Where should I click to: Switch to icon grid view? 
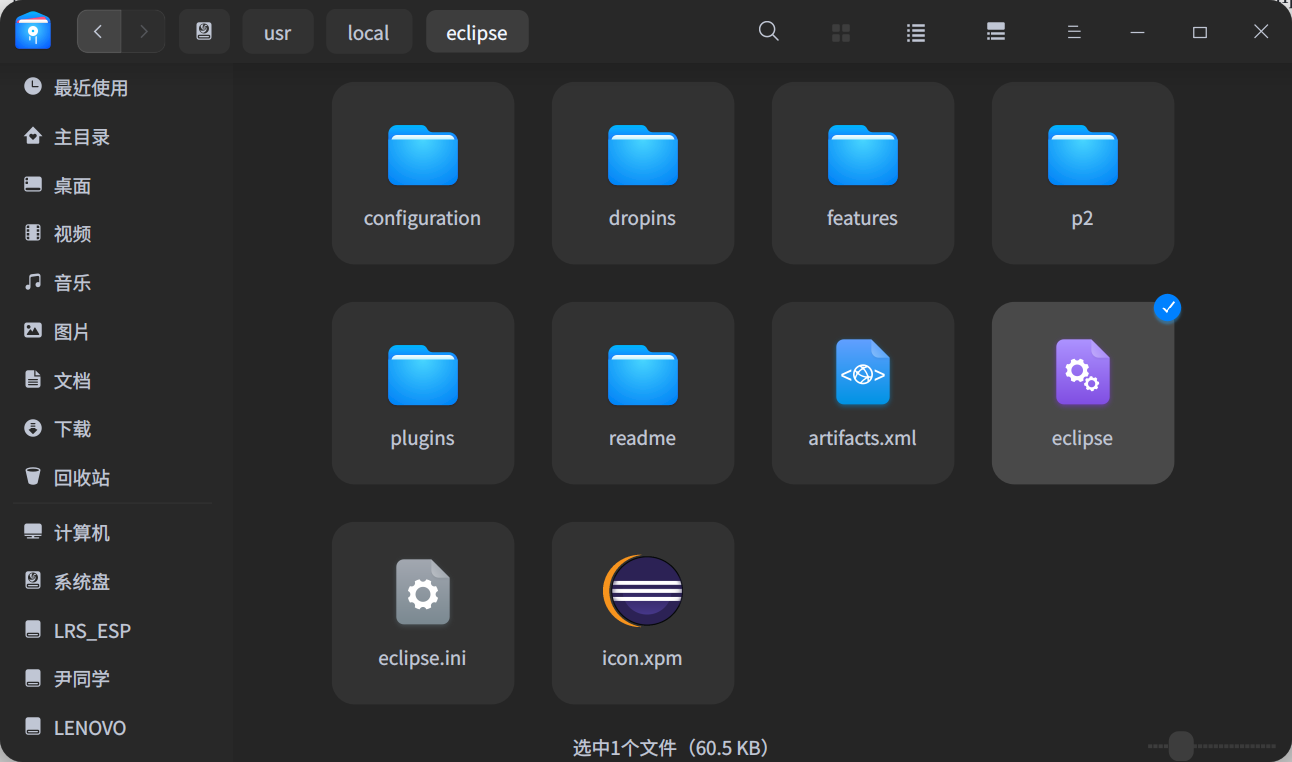point(841,33)
